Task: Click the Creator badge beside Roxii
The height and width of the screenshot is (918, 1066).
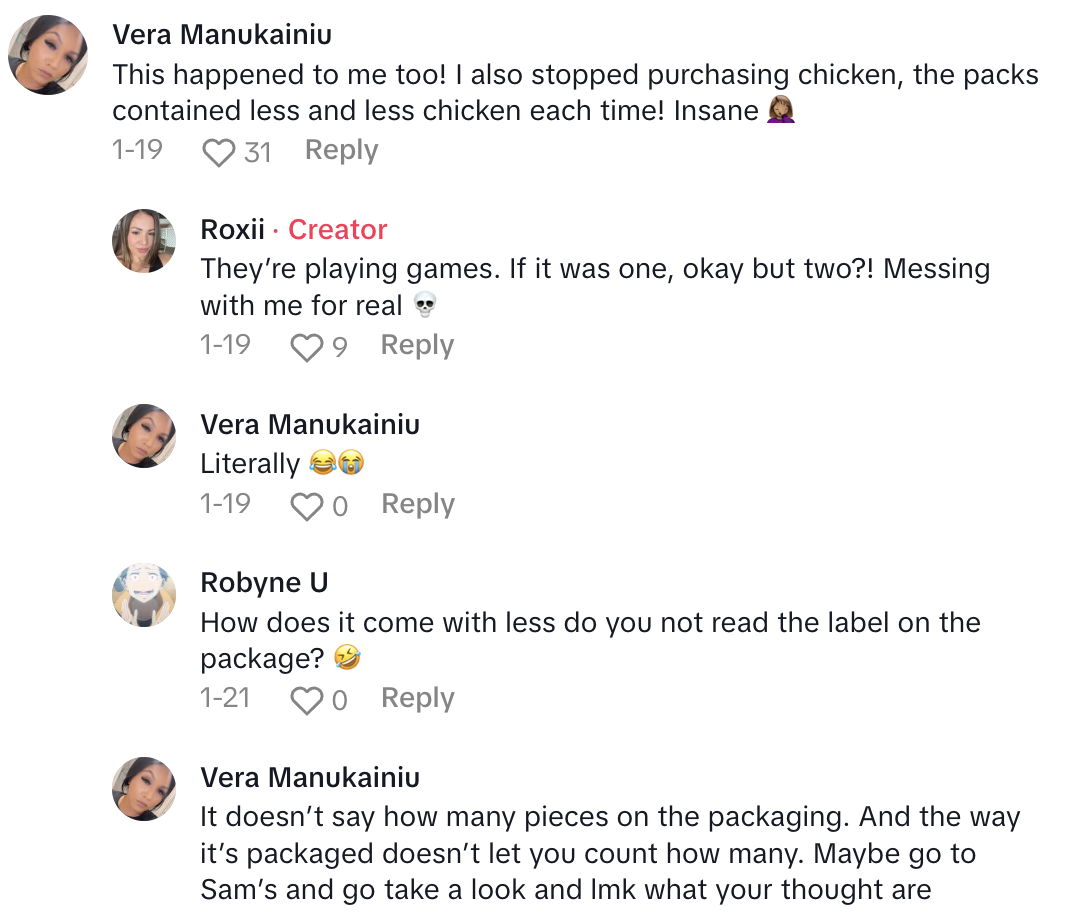Action: click(337, 230)
